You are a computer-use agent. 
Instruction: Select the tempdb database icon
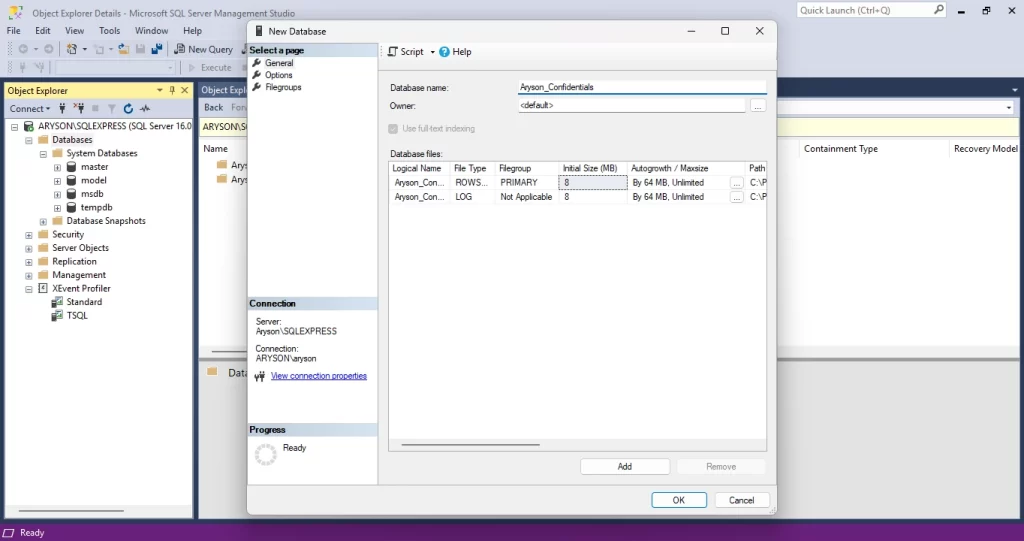[71, 207]
